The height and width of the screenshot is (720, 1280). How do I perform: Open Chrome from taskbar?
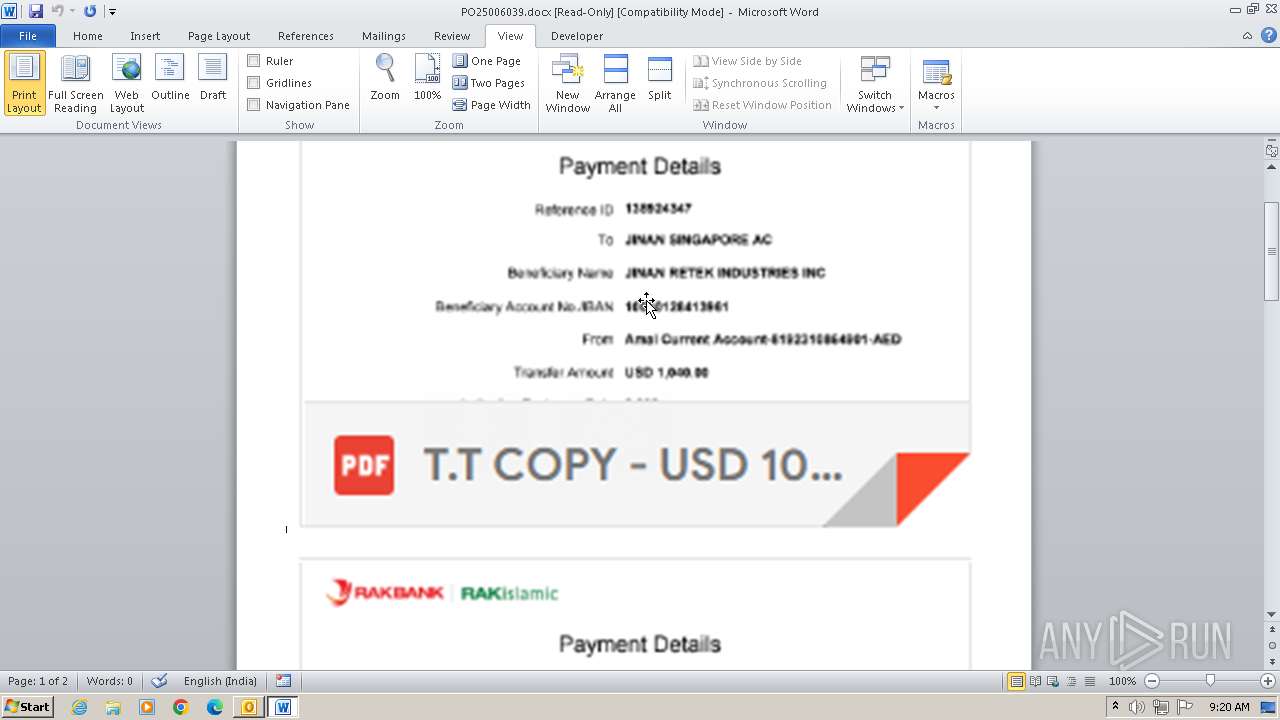(x=181, y=707)
